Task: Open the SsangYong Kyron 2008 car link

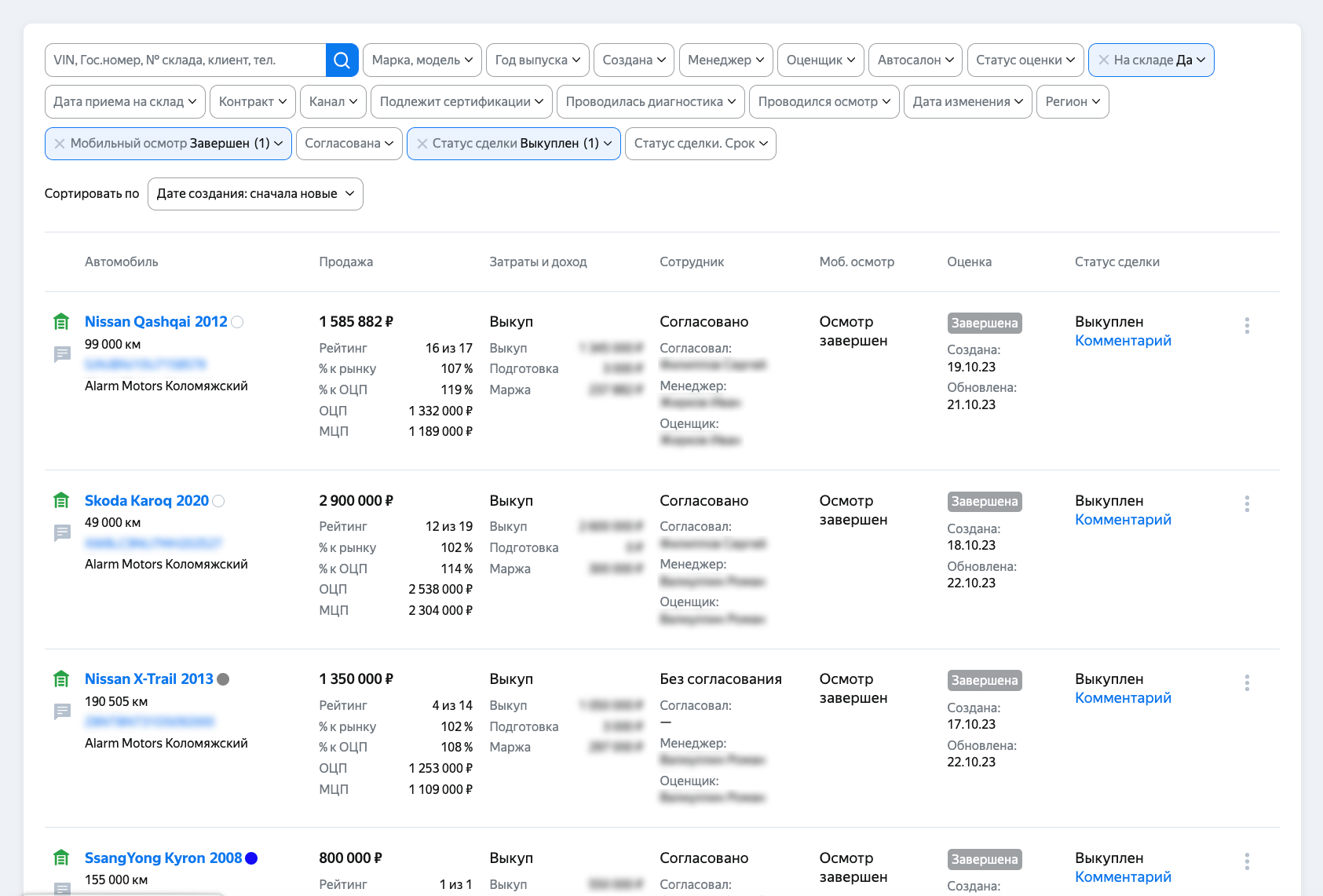Action: 163,858
